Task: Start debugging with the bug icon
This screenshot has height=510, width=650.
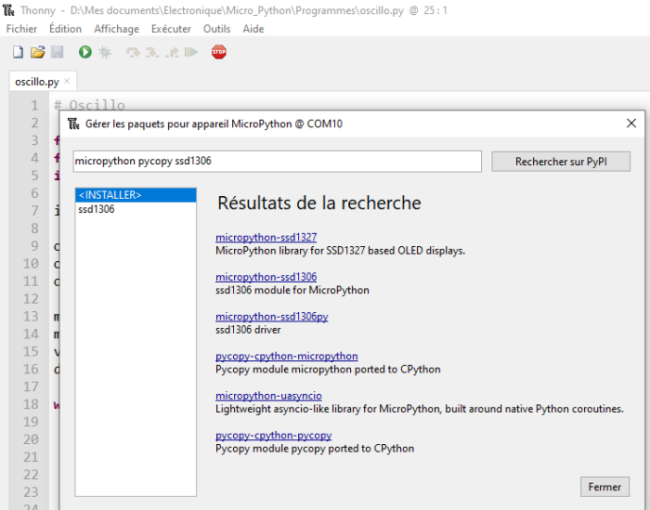Action: (x=105, y=52)
